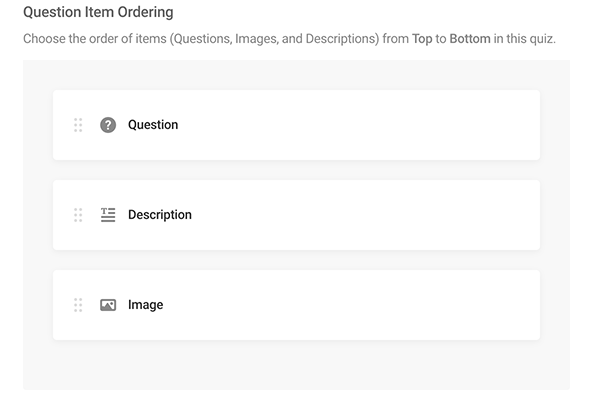Click the bold word Top in the instructions
This screenshot has height=399, width=595.
pos(422,39)
